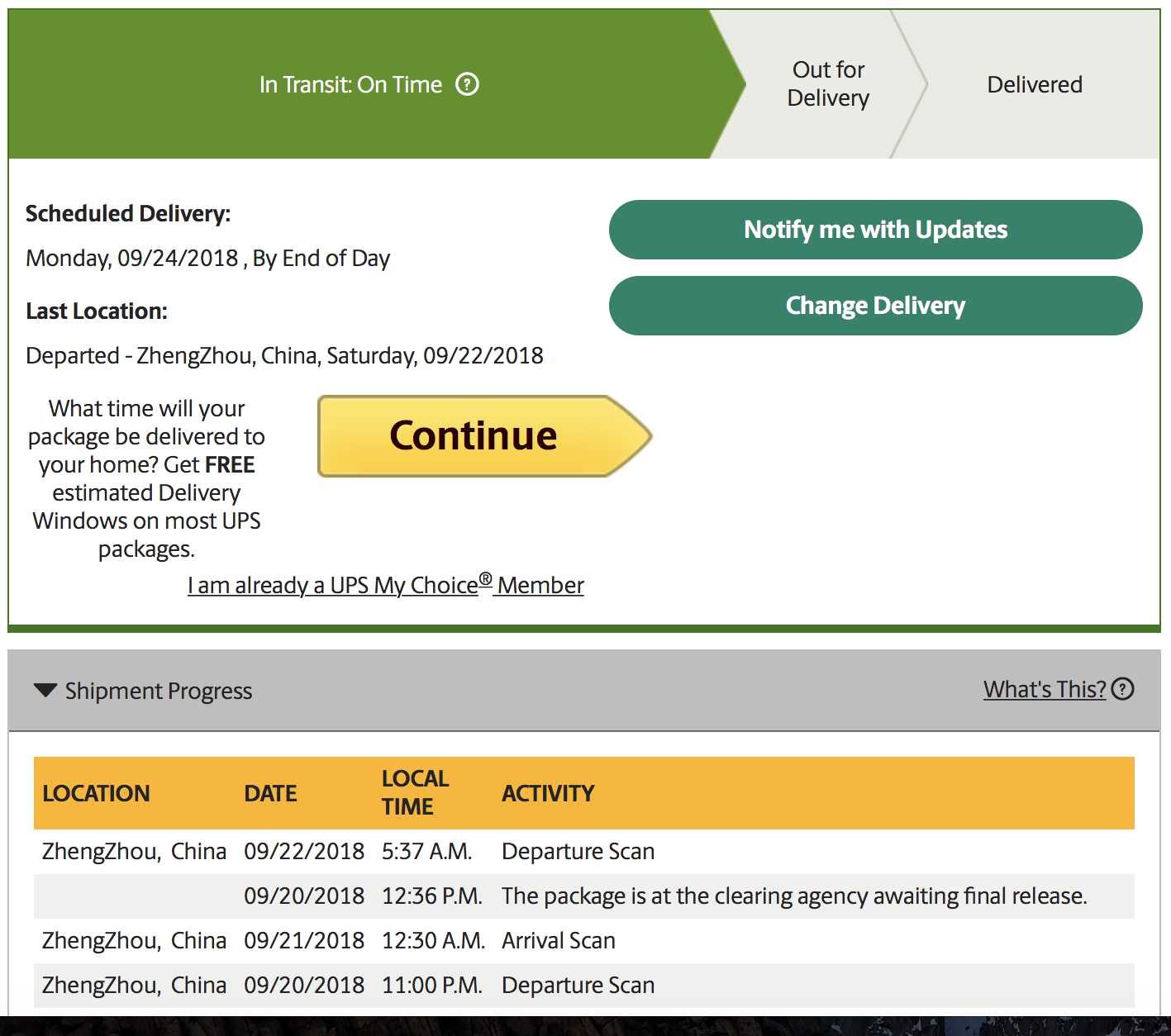Select the 09/20/2018 11:00 P.M. Departure Scan row
Screen dimensions: 1171x1036
(x=584, y=986)
